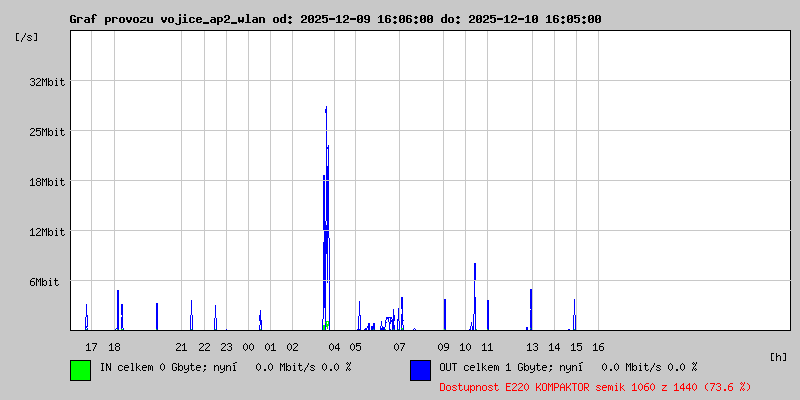Viewport: 800px width, 400px height.
Task: Click the '01' hour tick label
Action: pyautogui.click(x=270, y=347)
